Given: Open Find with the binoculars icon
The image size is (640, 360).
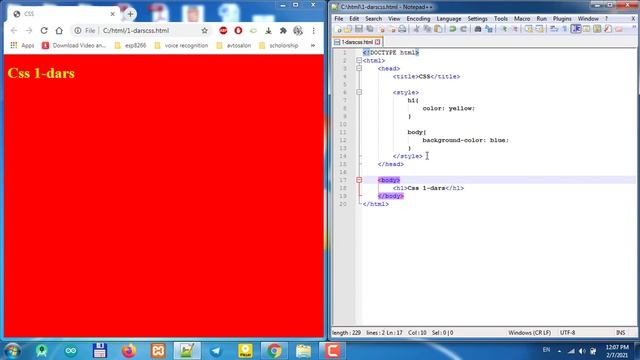Looking at the screenshot, I should 478,29.
